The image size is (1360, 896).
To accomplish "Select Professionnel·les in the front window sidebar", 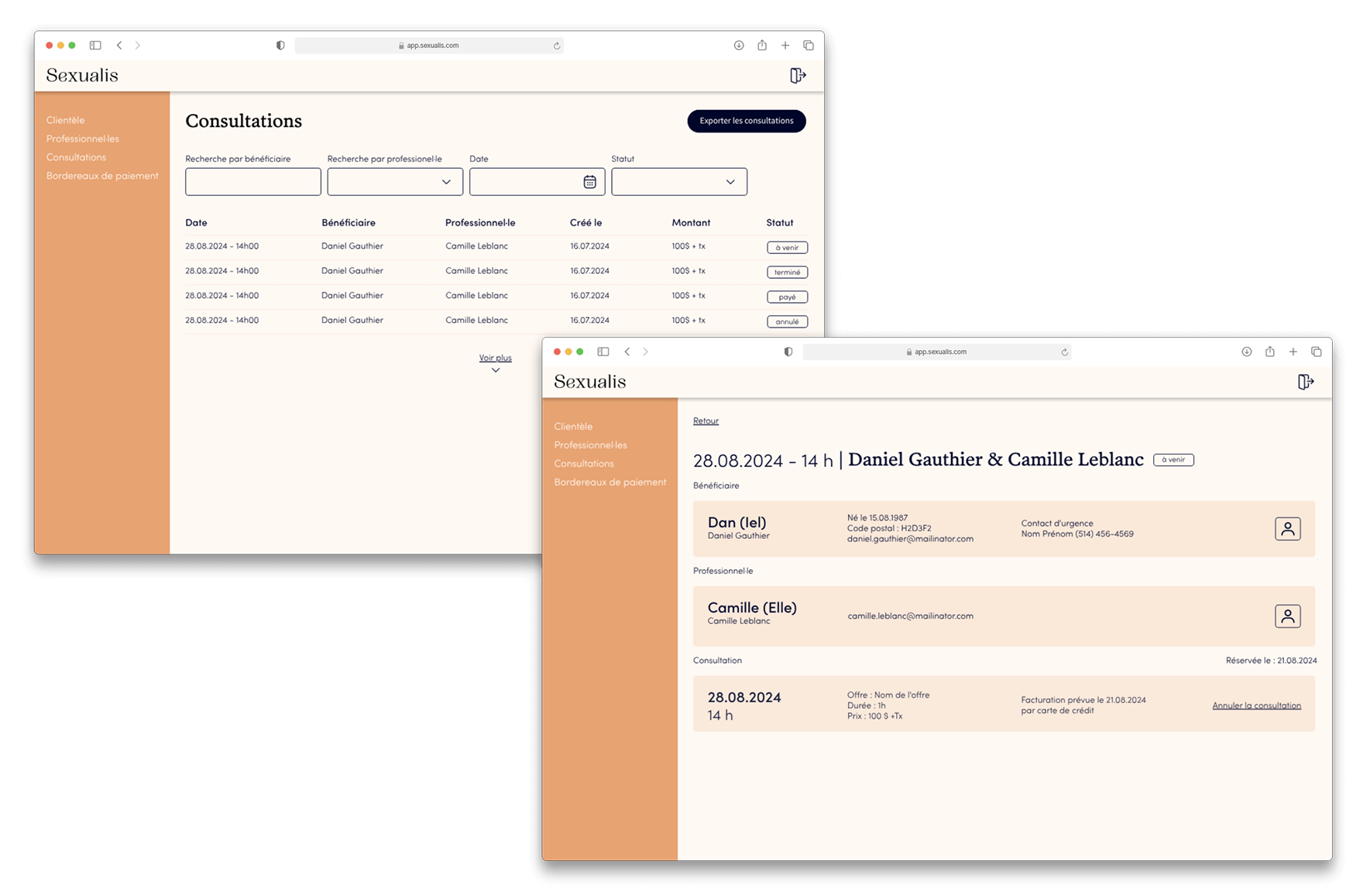I will tap(590, 445).
